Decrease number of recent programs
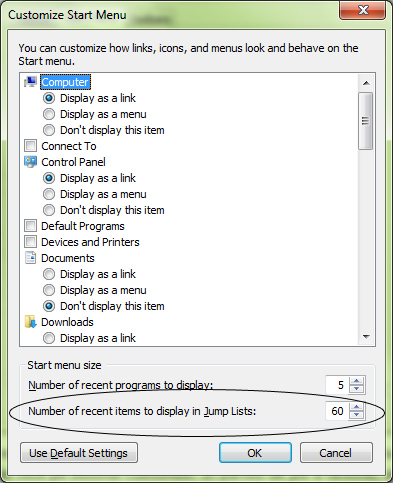393x483 pixels. click(357, 389)
